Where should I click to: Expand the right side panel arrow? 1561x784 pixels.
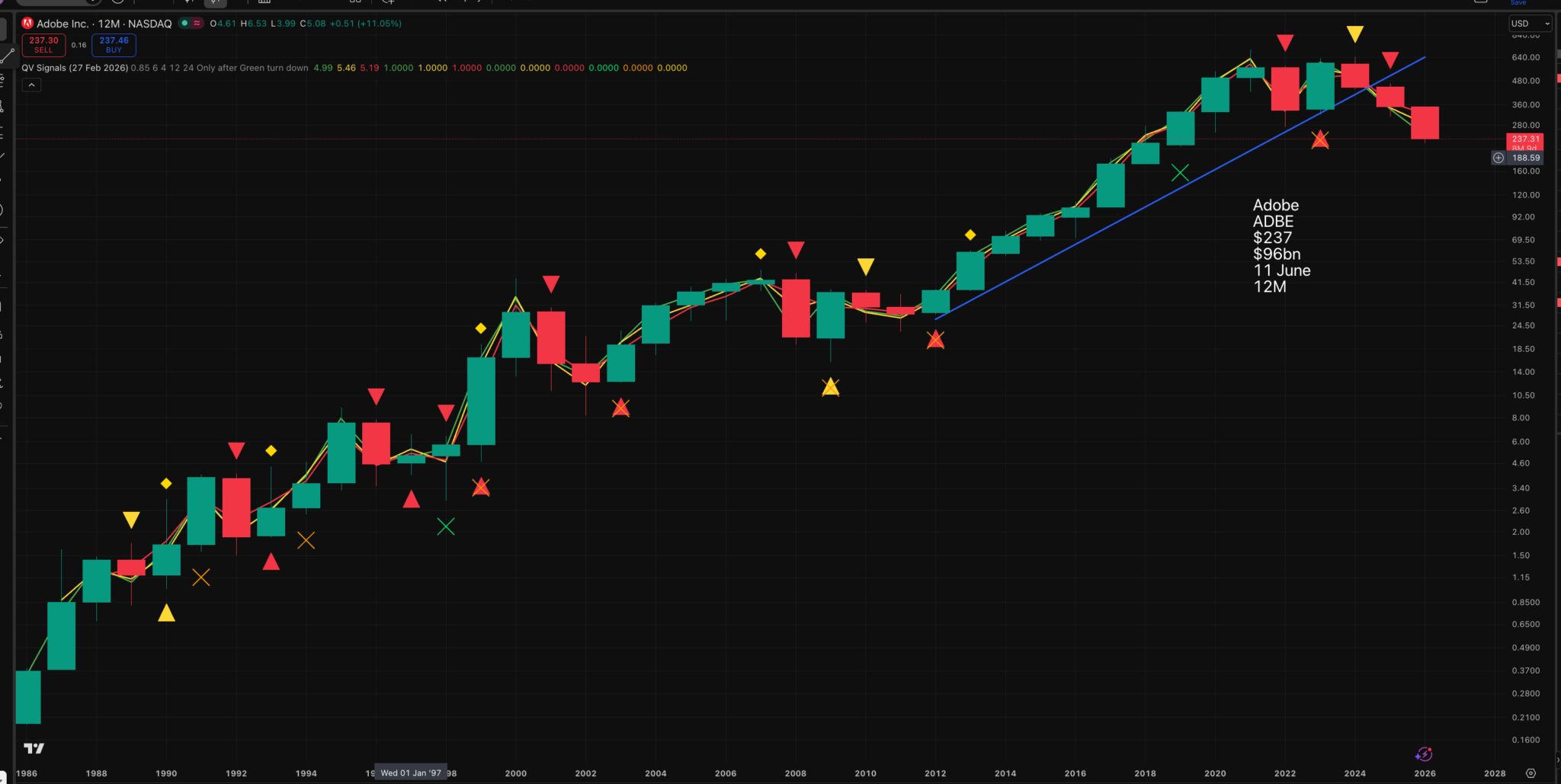pos(1557,760)
